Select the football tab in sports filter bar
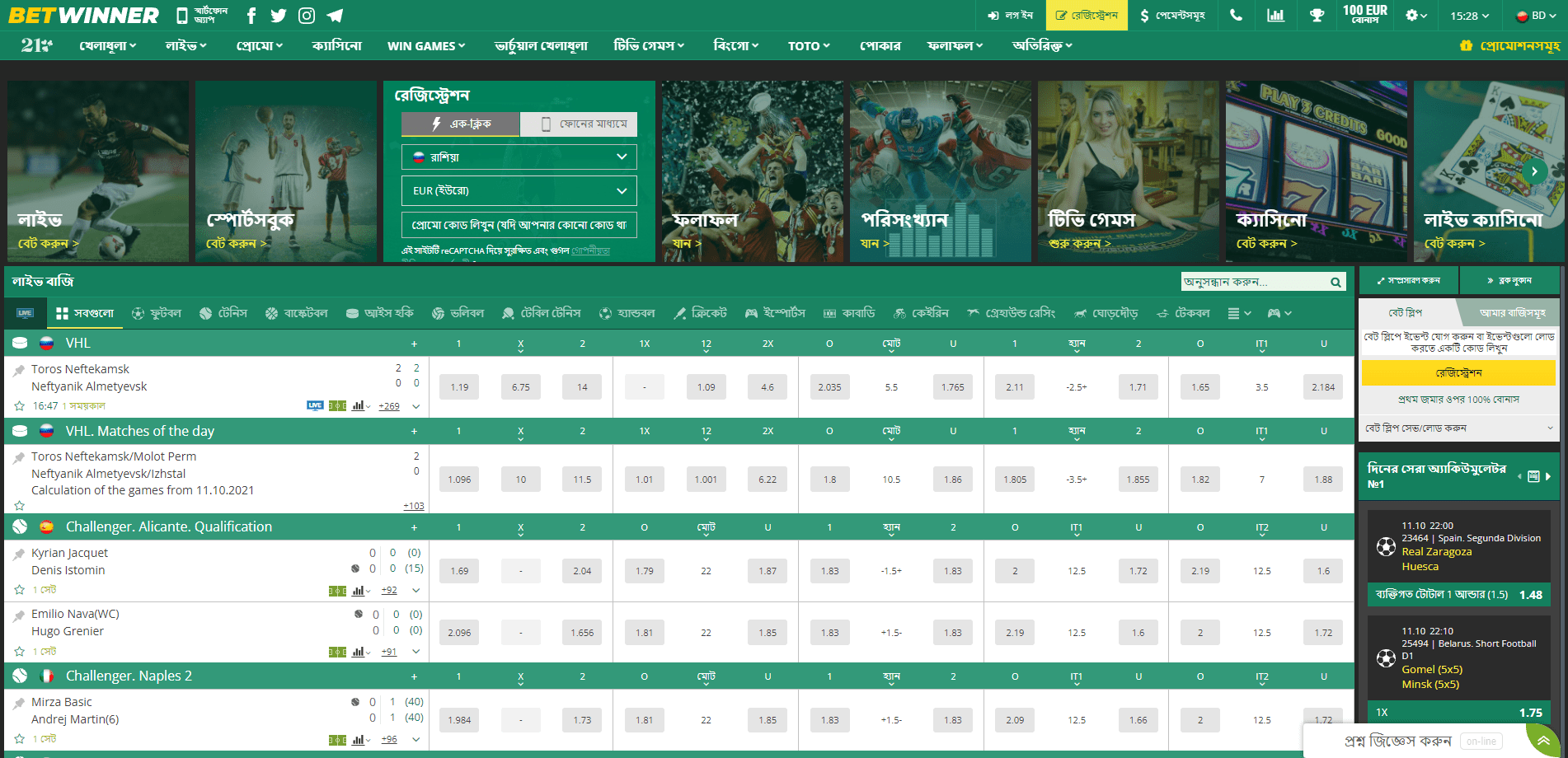Image resolution: width=1568 pixels, height=758 pixels. (157, 313)
